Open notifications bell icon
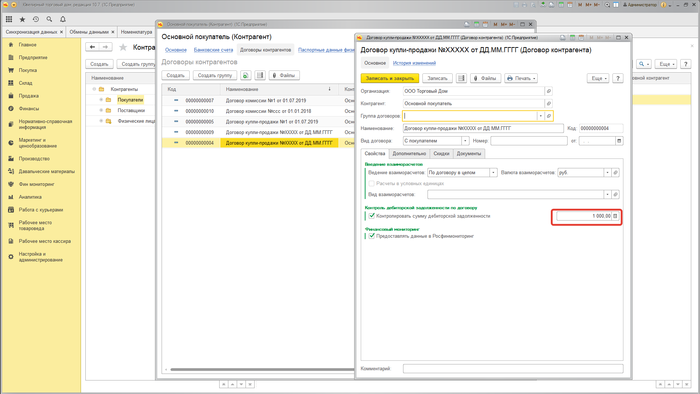Viewport: 700px width, 394px height. pos(63,19)
